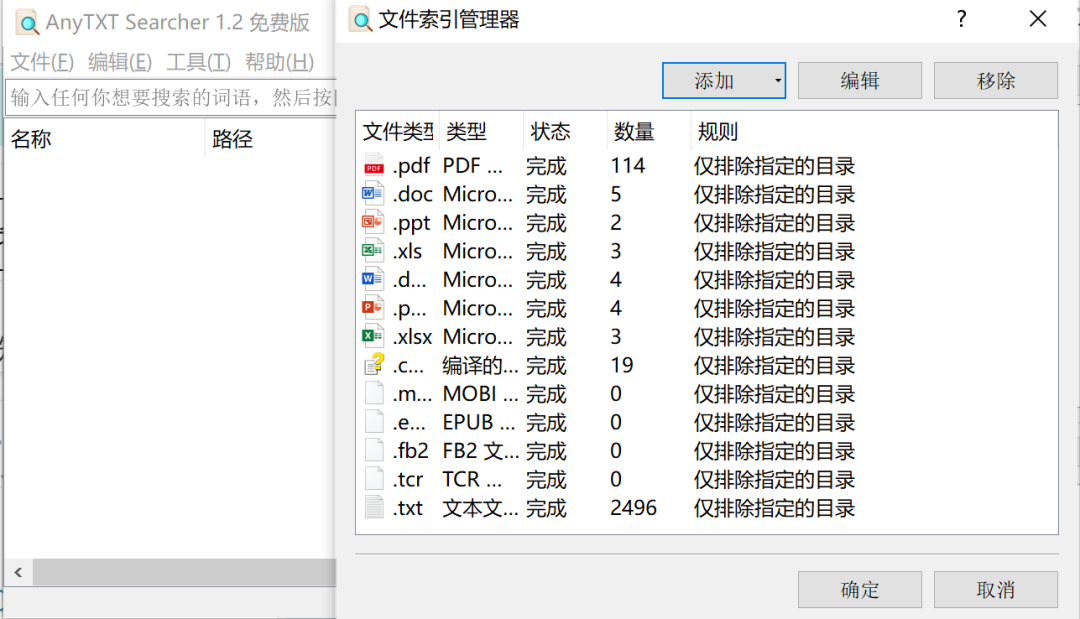The image size is (1080, 619).
Task: Click 仅排除指定的目录 rule in .pdf row
Action: (x=774, y=166)
